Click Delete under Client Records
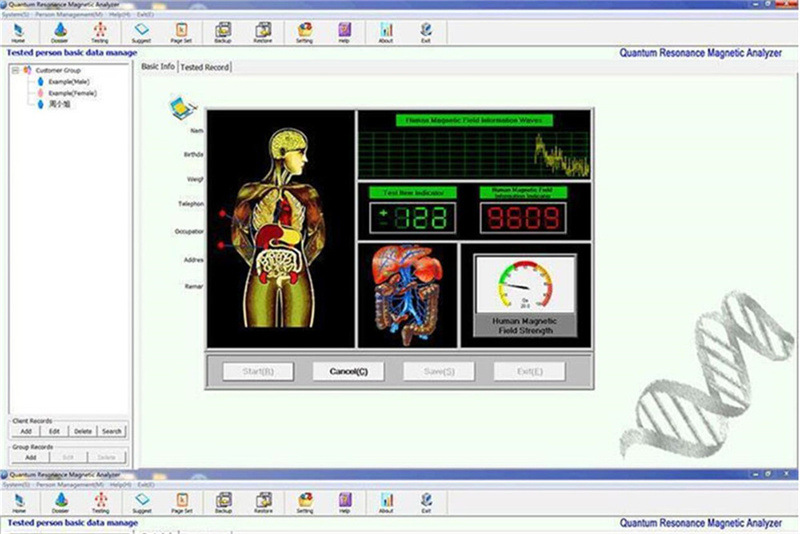Image resolution: width=800 pixels, height=534 pixels. (x=83, y=431)
